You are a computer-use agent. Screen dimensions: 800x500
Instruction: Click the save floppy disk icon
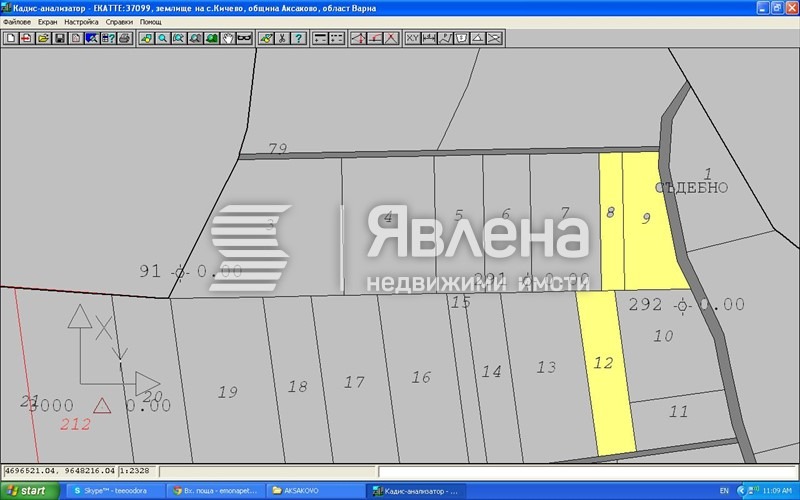59,39
